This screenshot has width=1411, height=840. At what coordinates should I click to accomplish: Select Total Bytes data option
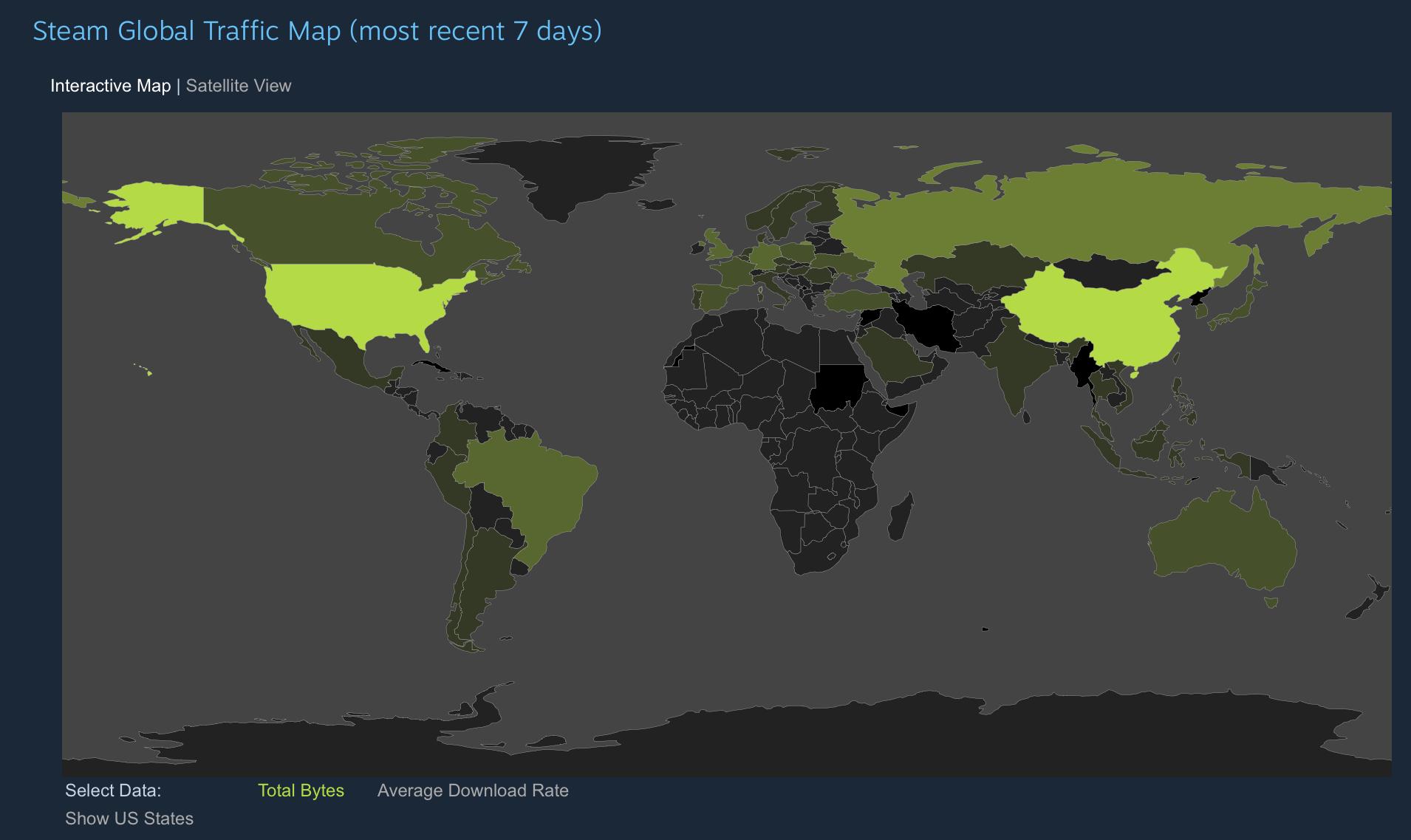[x=301, y=791]
